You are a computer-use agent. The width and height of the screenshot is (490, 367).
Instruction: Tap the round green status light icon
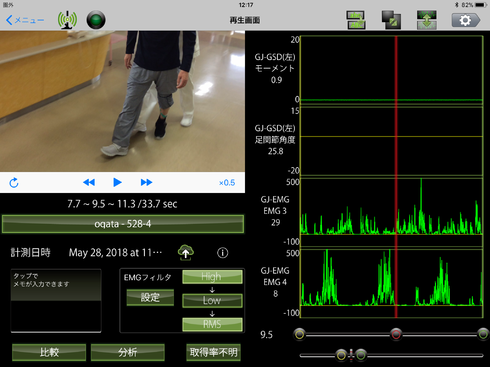click(96, 20)
